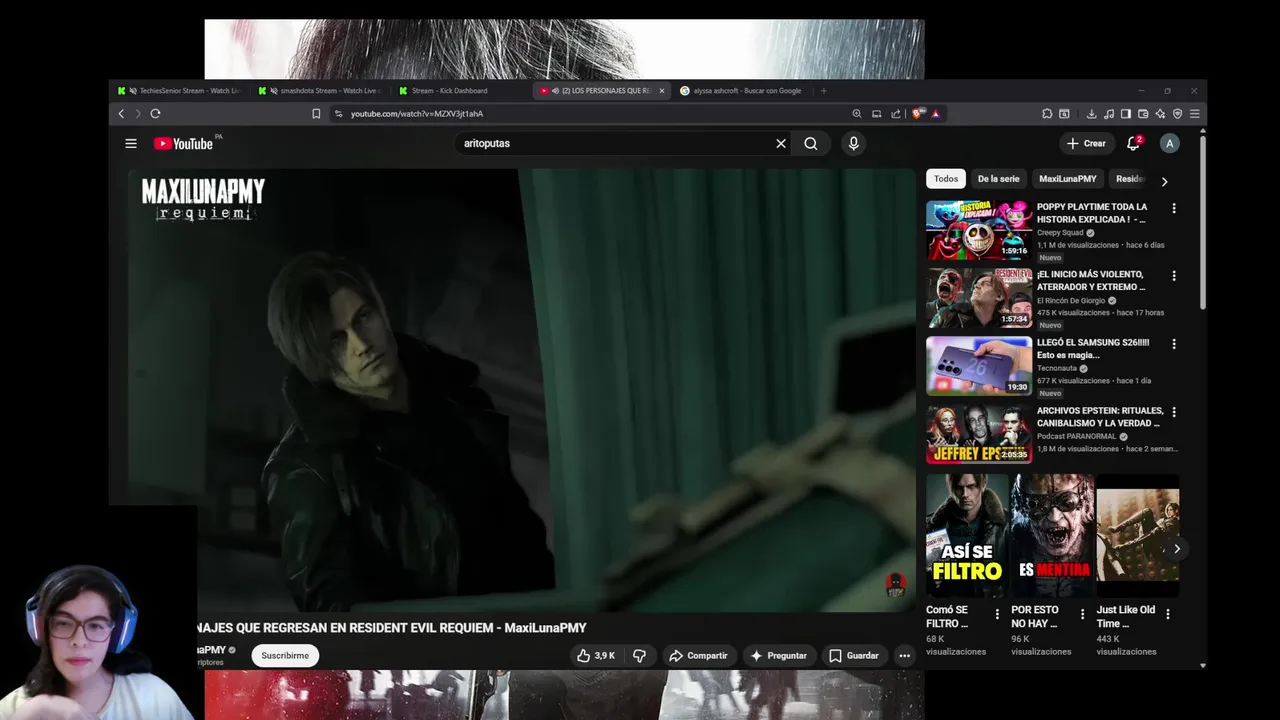Click the Preguntar button

[x=778, y=656]
